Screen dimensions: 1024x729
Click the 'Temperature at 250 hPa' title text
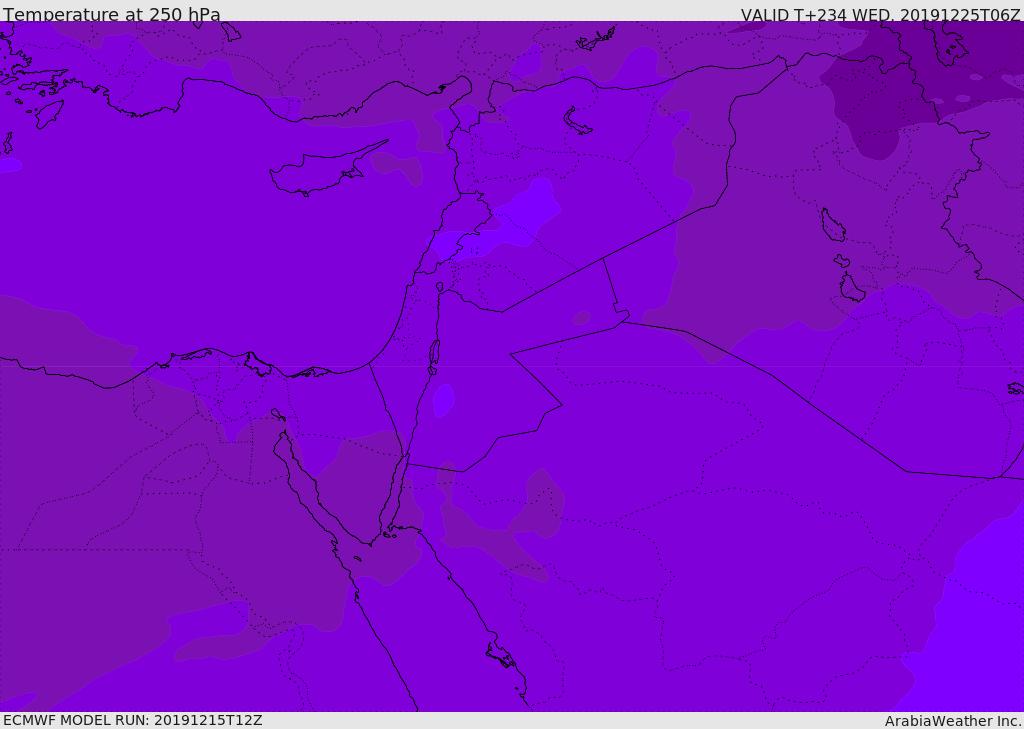pyautogui.click(x=112, y=14)
